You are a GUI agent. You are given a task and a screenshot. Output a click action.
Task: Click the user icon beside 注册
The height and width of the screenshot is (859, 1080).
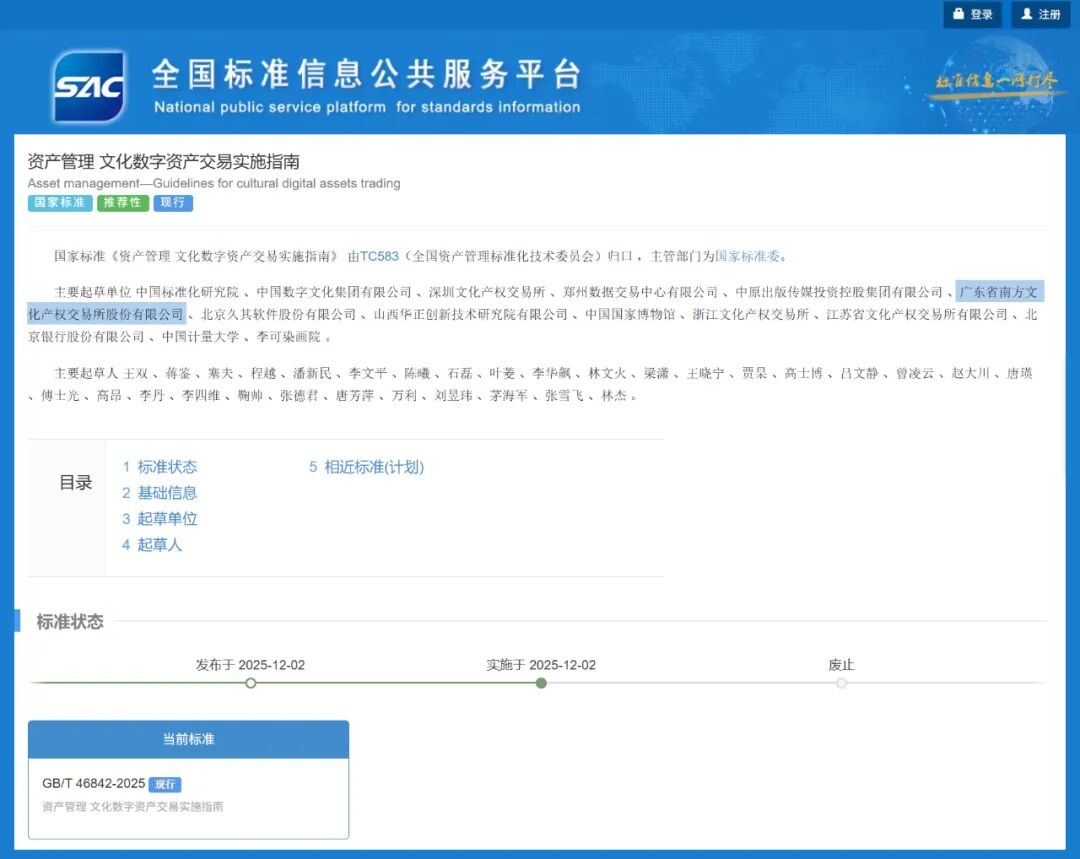(x=1026, y=14)
